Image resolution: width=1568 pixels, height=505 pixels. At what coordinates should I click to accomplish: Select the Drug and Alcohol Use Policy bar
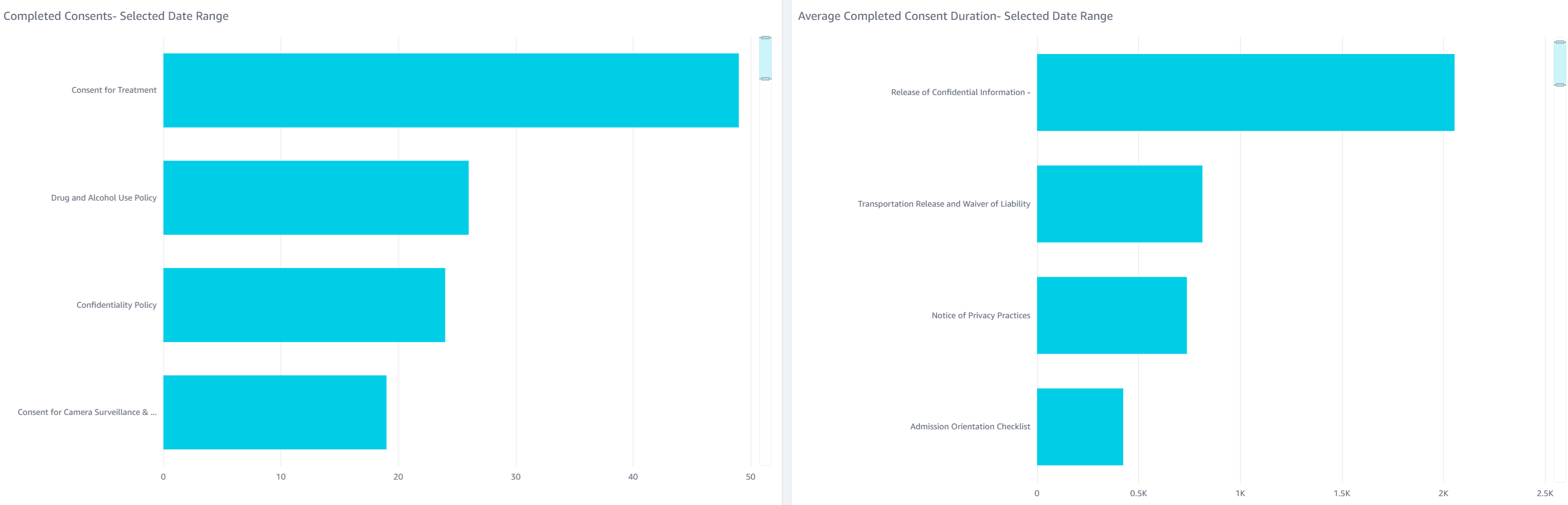315,198
